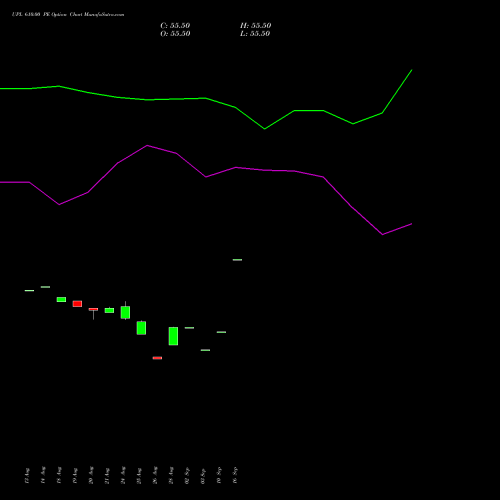Click the '02 Sep' date axis label
Viewport: 500px width, 500px height.
pyautogui.click(x=187, y=475)
